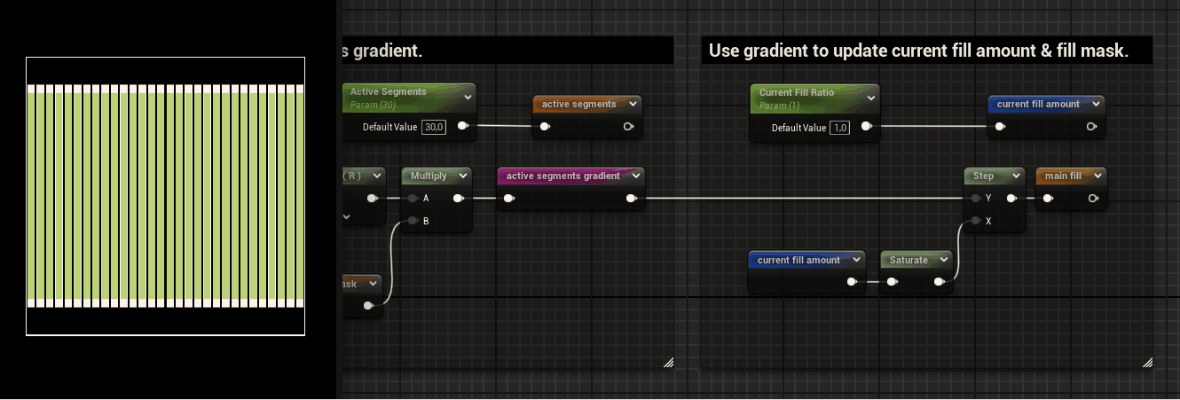The width and height of the screenshot is (1180, 400).
Task: Click the Multiply node's A input pin
Action: pos(412,198)
